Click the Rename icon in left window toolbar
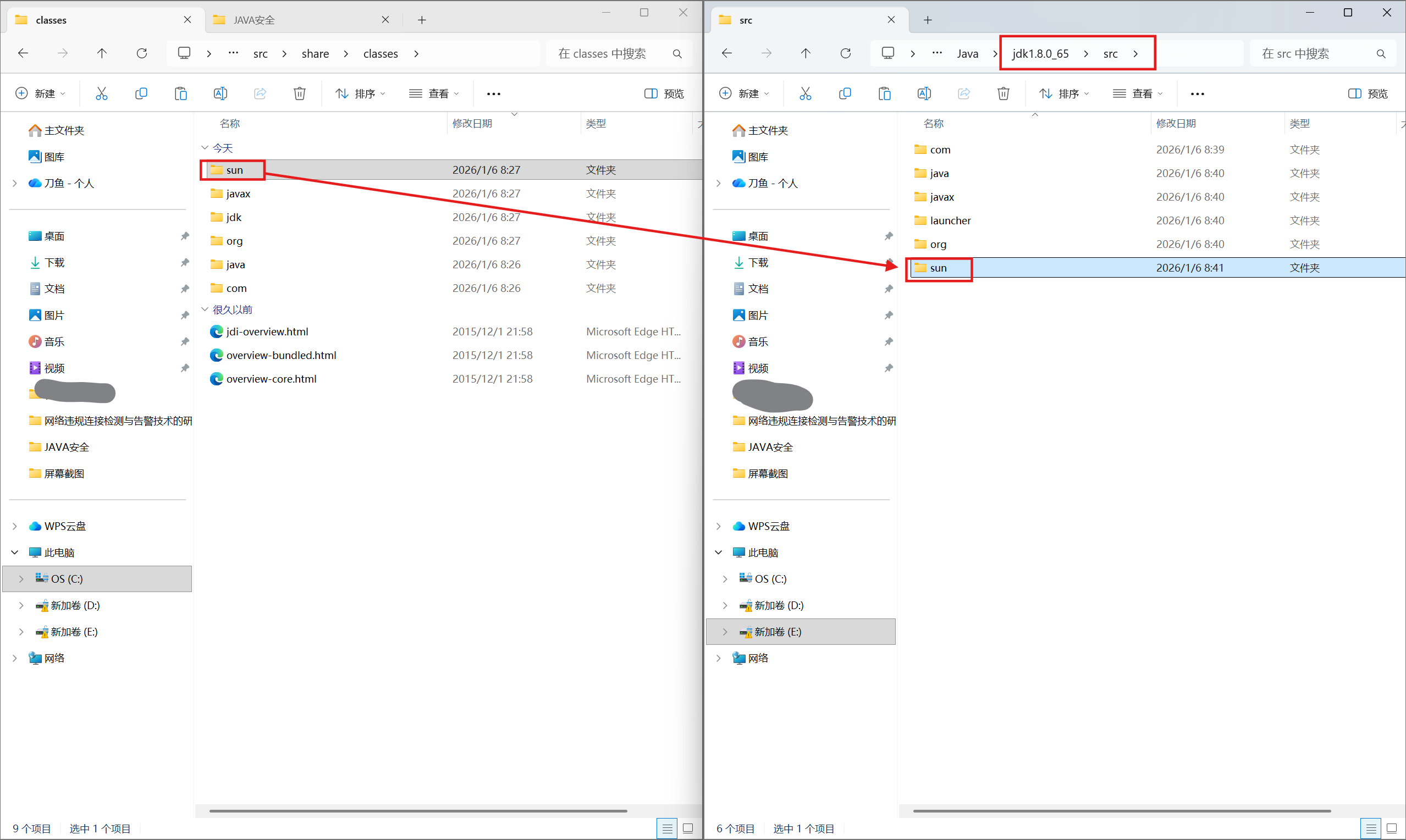Screen dimensions: 1406x840 coord(220,93)
